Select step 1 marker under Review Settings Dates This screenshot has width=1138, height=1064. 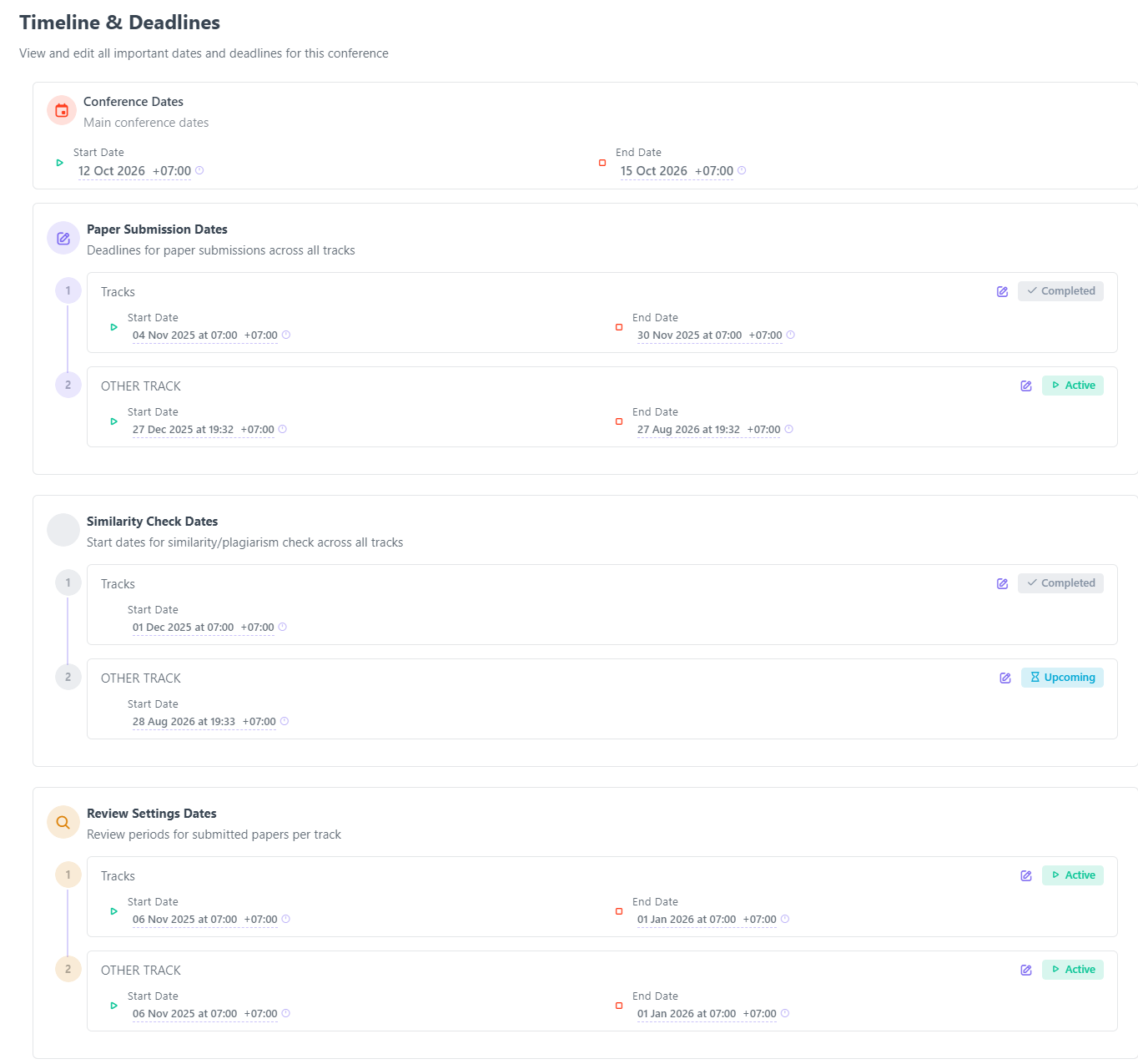coord(68,875)
